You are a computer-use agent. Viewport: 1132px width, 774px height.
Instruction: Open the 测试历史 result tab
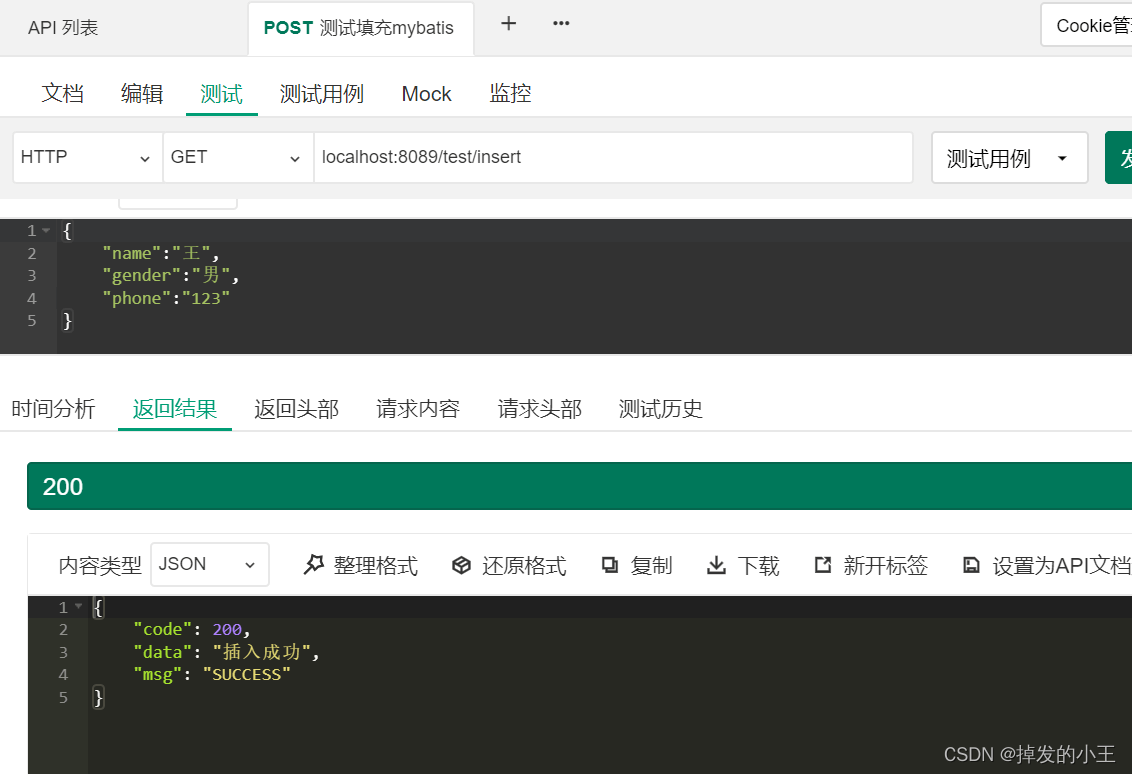[661, 409]
